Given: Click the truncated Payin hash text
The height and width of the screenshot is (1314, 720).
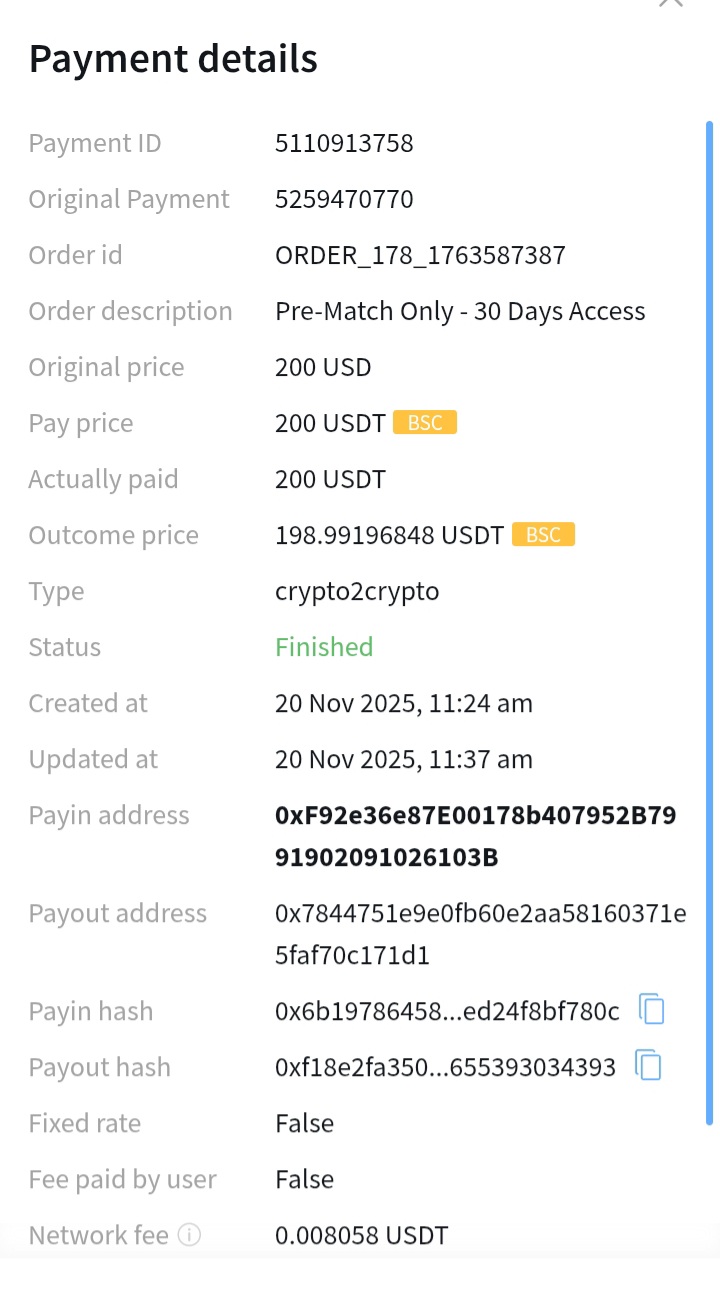Looking at the screenshot, I should 447,1011.
